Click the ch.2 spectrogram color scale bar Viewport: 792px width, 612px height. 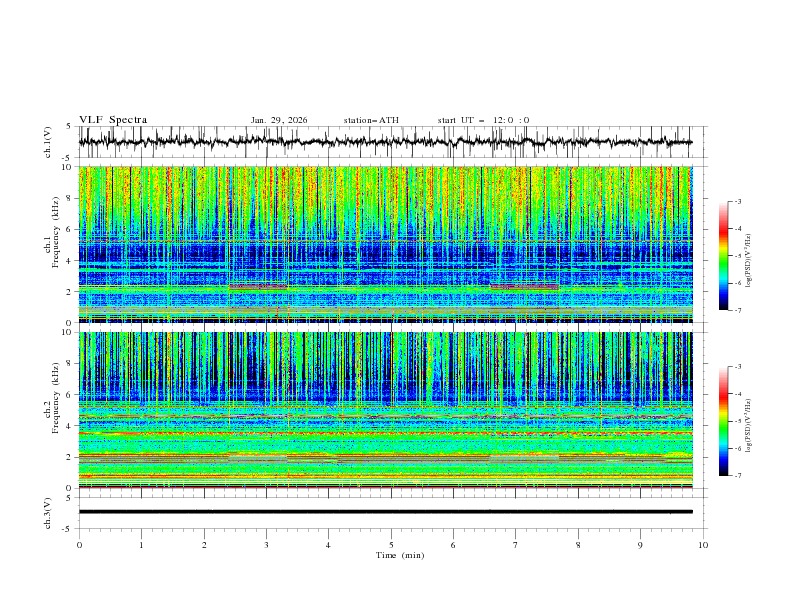723,421
